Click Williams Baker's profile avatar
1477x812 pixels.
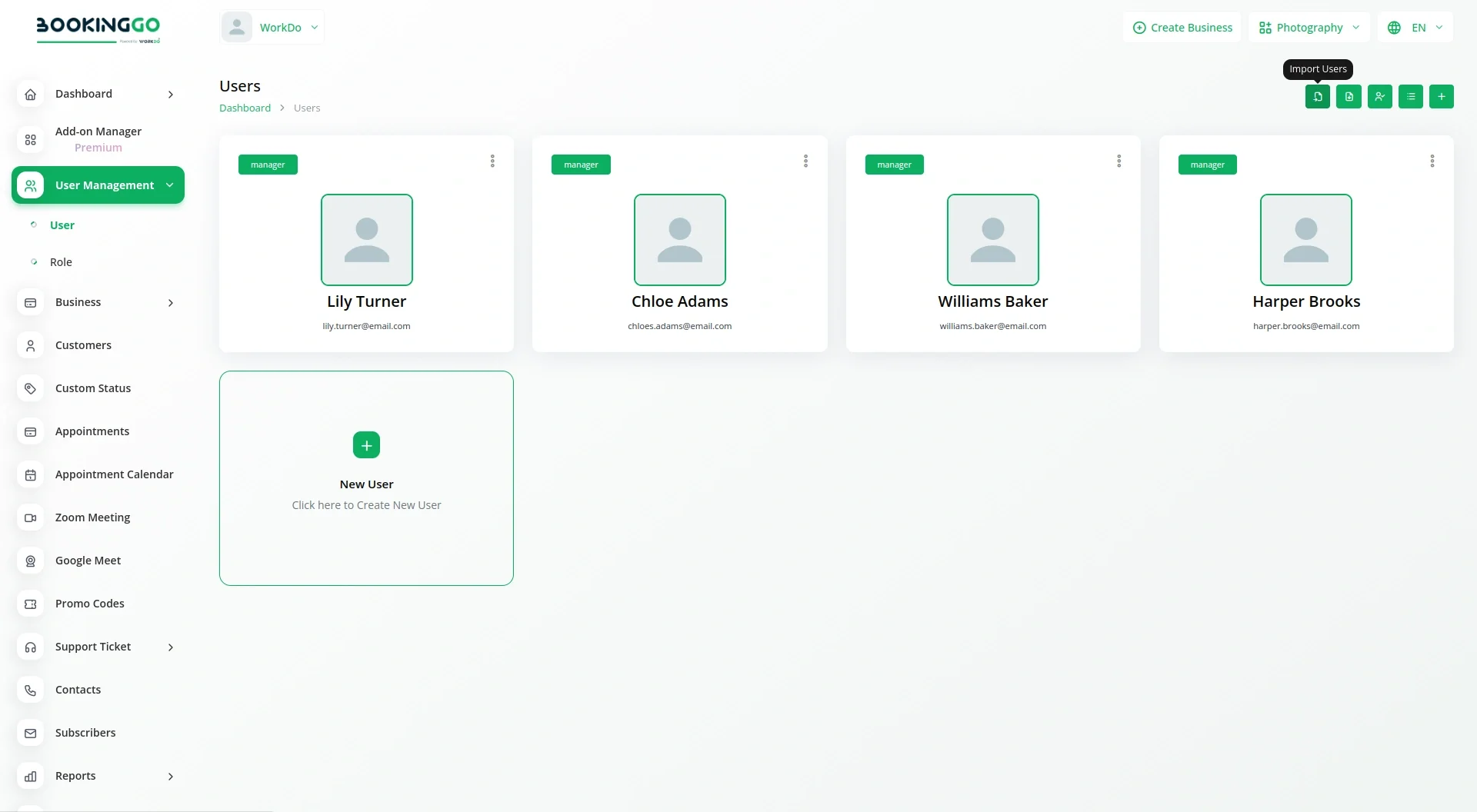pyautogui.click(x=992, y=240)
